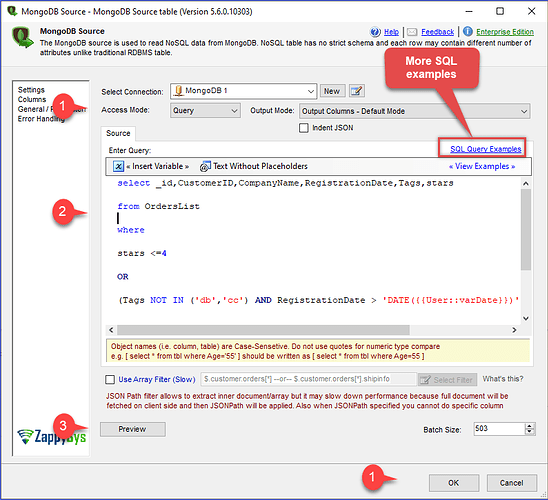Expand the Access Mode combo box

click(205, 111)
